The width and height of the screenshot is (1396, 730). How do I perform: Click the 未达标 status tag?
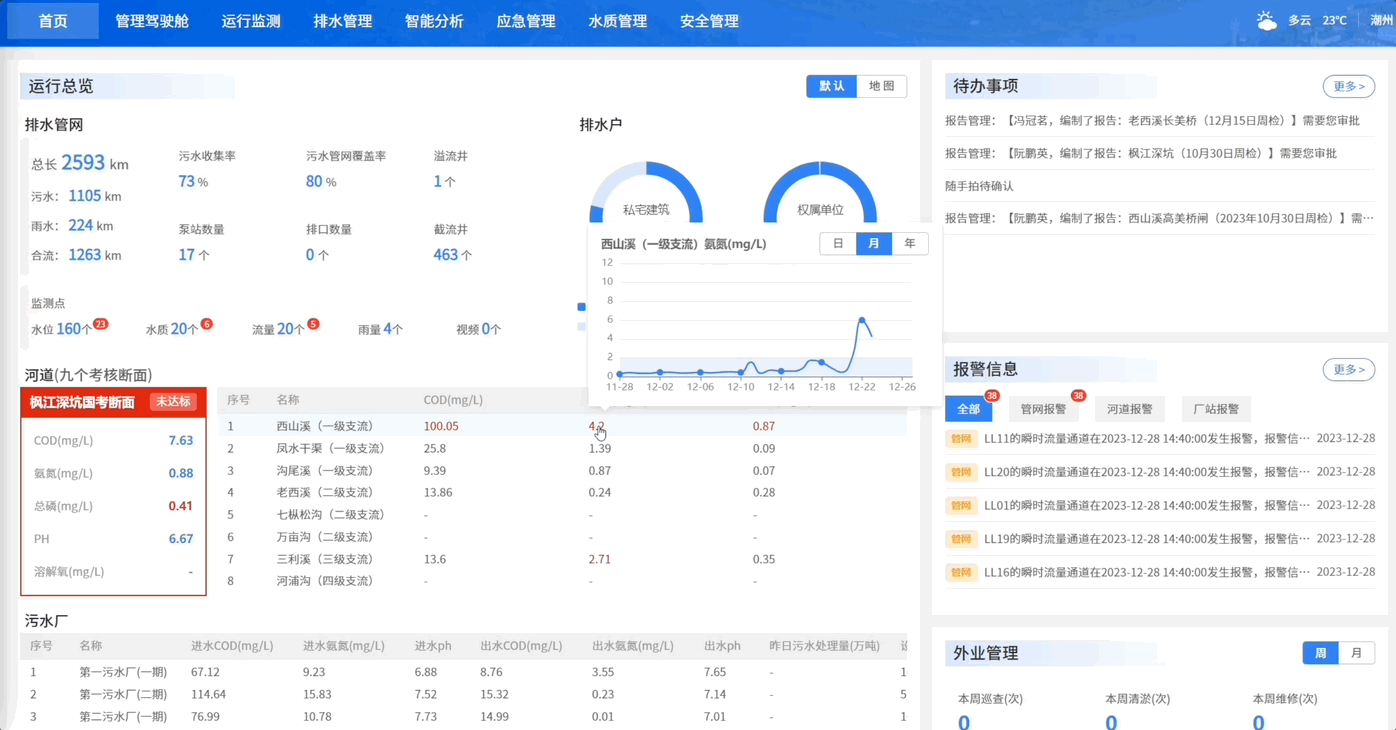pos(174,402)
